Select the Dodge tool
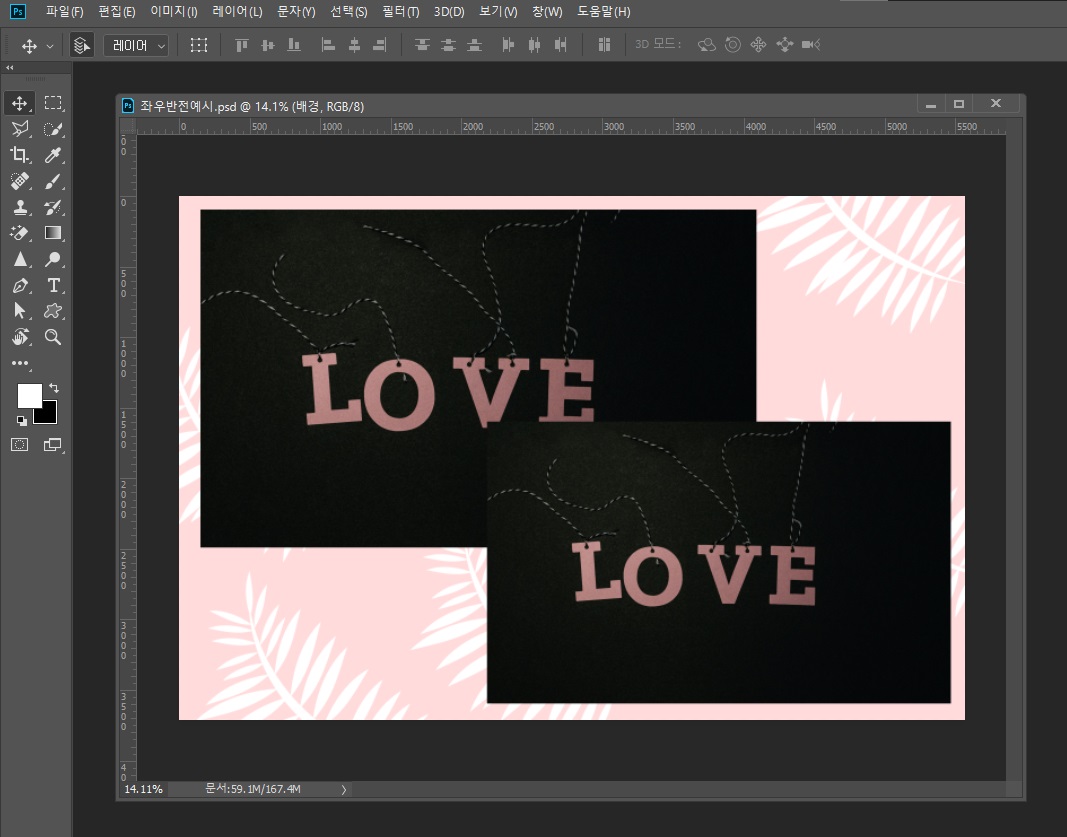The height and width of the screenshot is (837, 1067). pyautogui.click(x=53, y=259)
